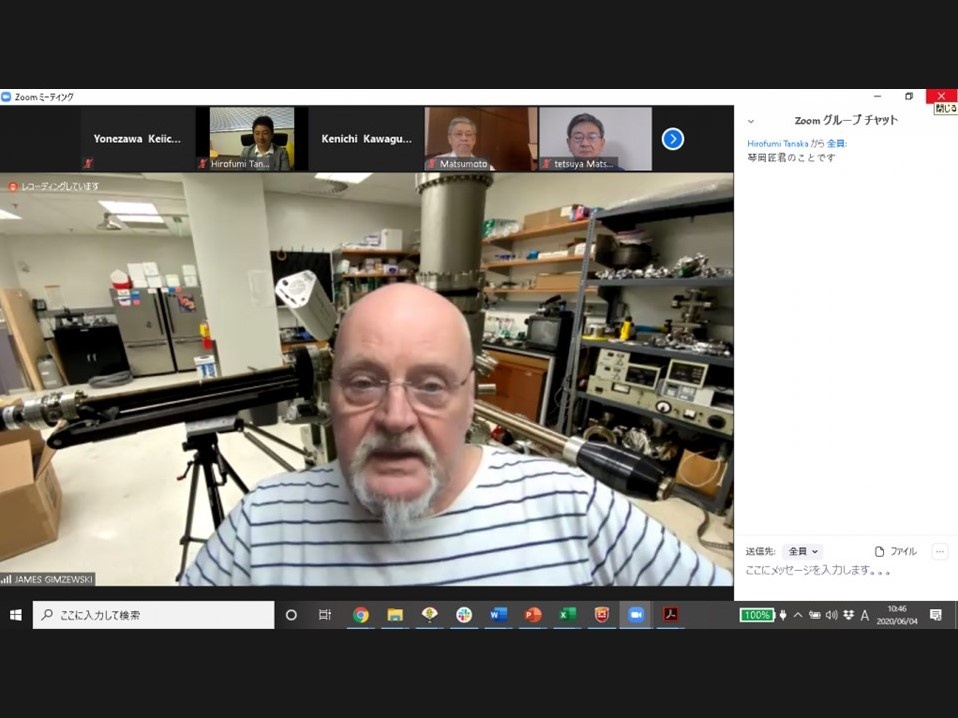Open Task View on the taskbar
This screenshot has width=958, height=718.
click(x=325, y=615)
